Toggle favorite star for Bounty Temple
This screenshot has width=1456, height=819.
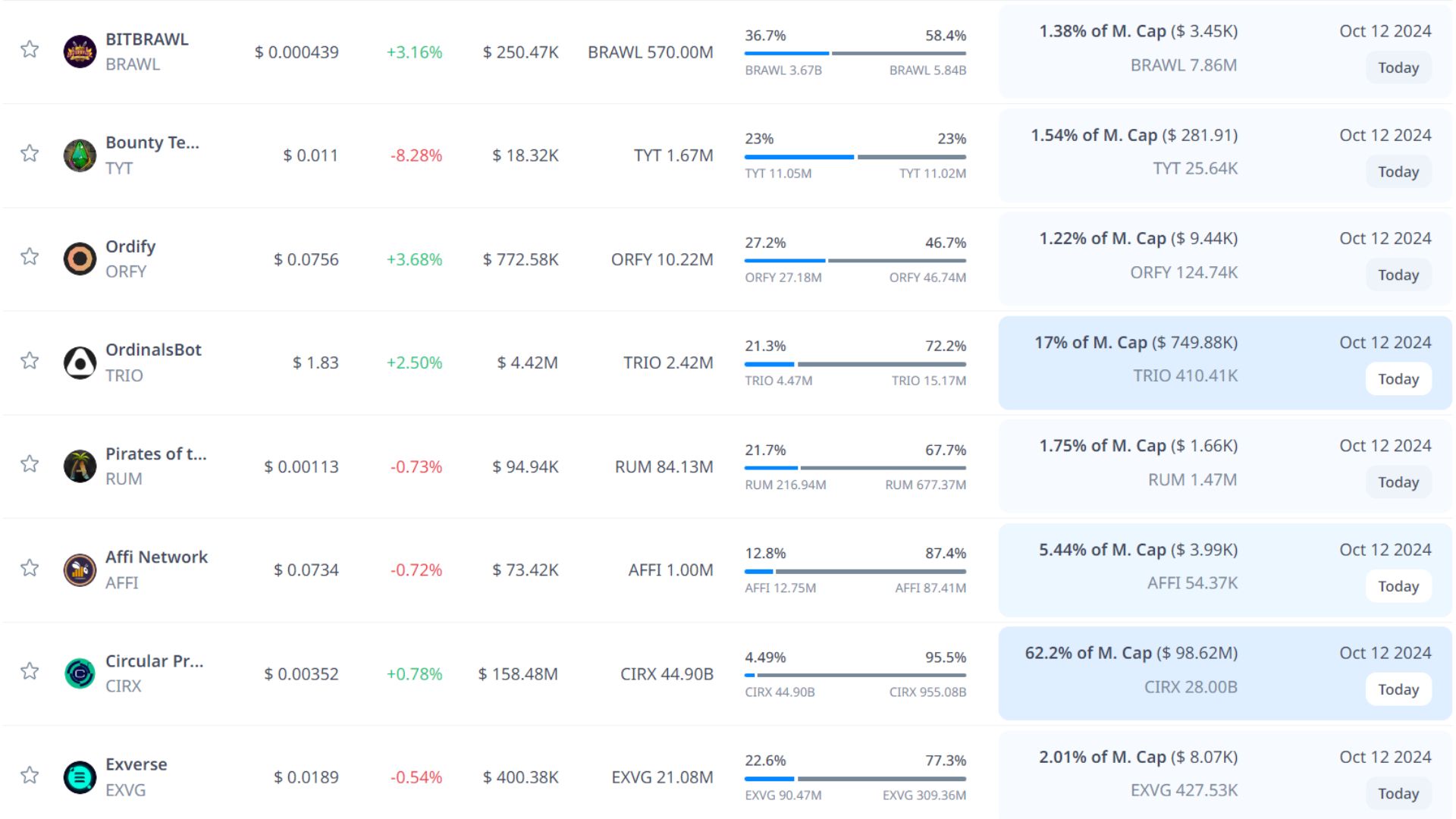pyautogui.click(x=30, y=153)
